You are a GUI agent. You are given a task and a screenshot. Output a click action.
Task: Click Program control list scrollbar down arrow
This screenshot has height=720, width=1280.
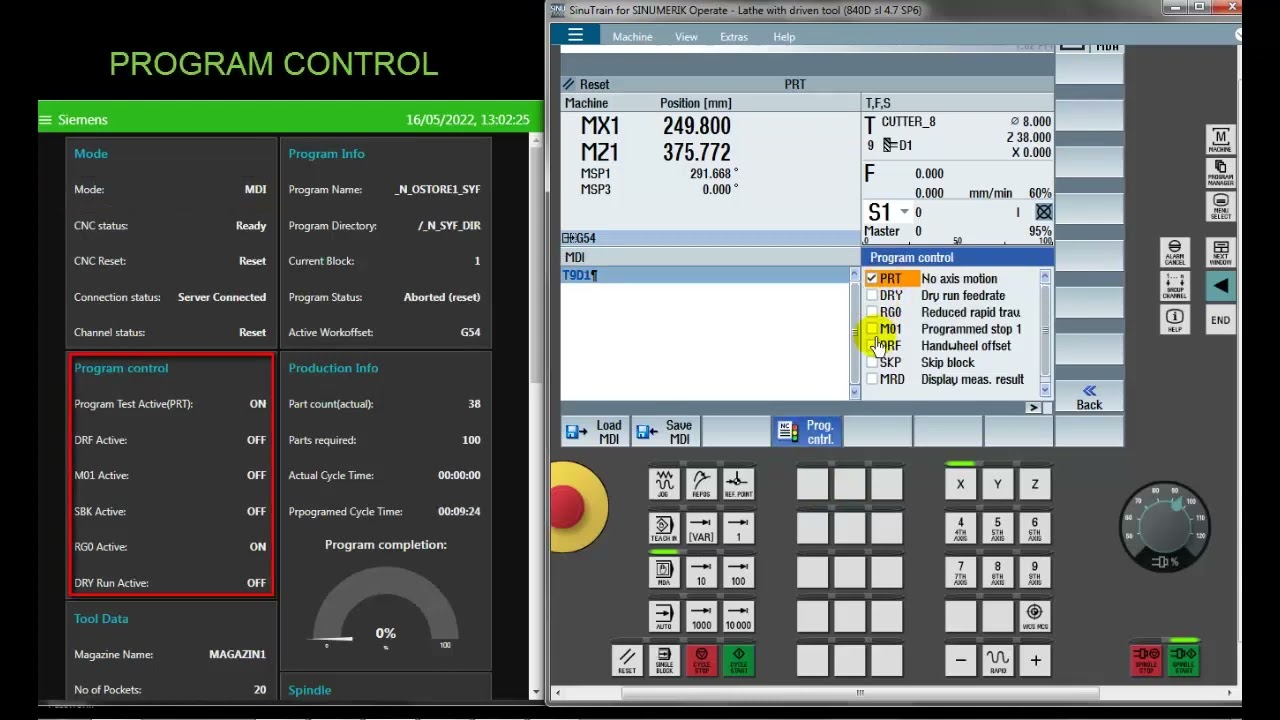1045,391
